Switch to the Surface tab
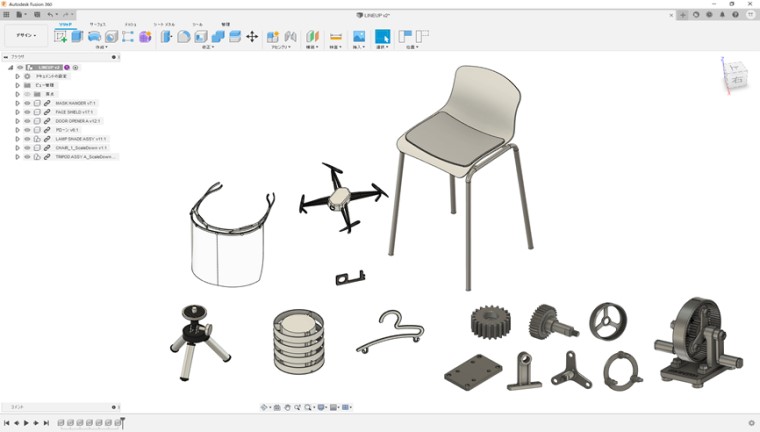This screenshot has width=760, height=432. tap(98, 23)
